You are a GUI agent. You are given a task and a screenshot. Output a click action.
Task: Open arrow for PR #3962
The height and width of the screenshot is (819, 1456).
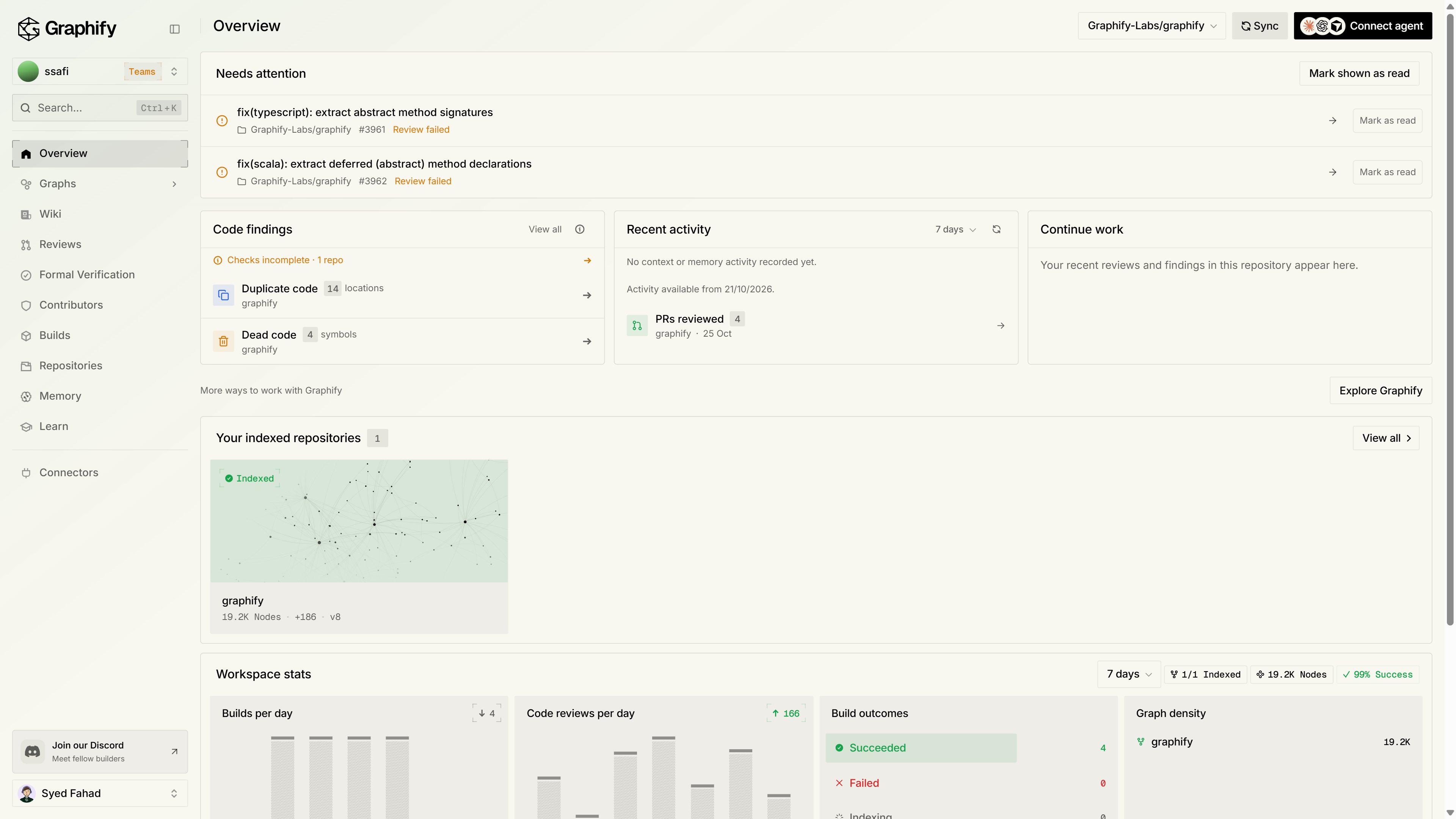[x=1332, y=173]
